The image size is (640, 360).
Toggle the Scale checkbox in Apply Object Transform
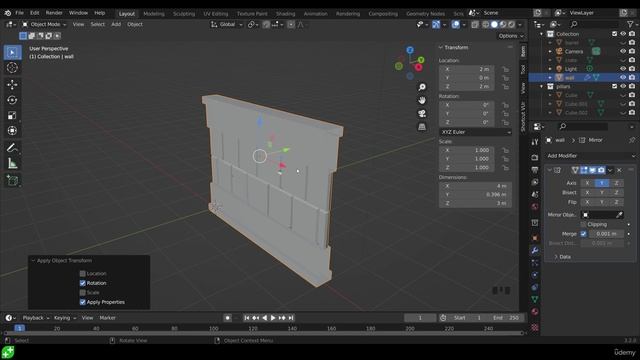(x=83, y=293)
